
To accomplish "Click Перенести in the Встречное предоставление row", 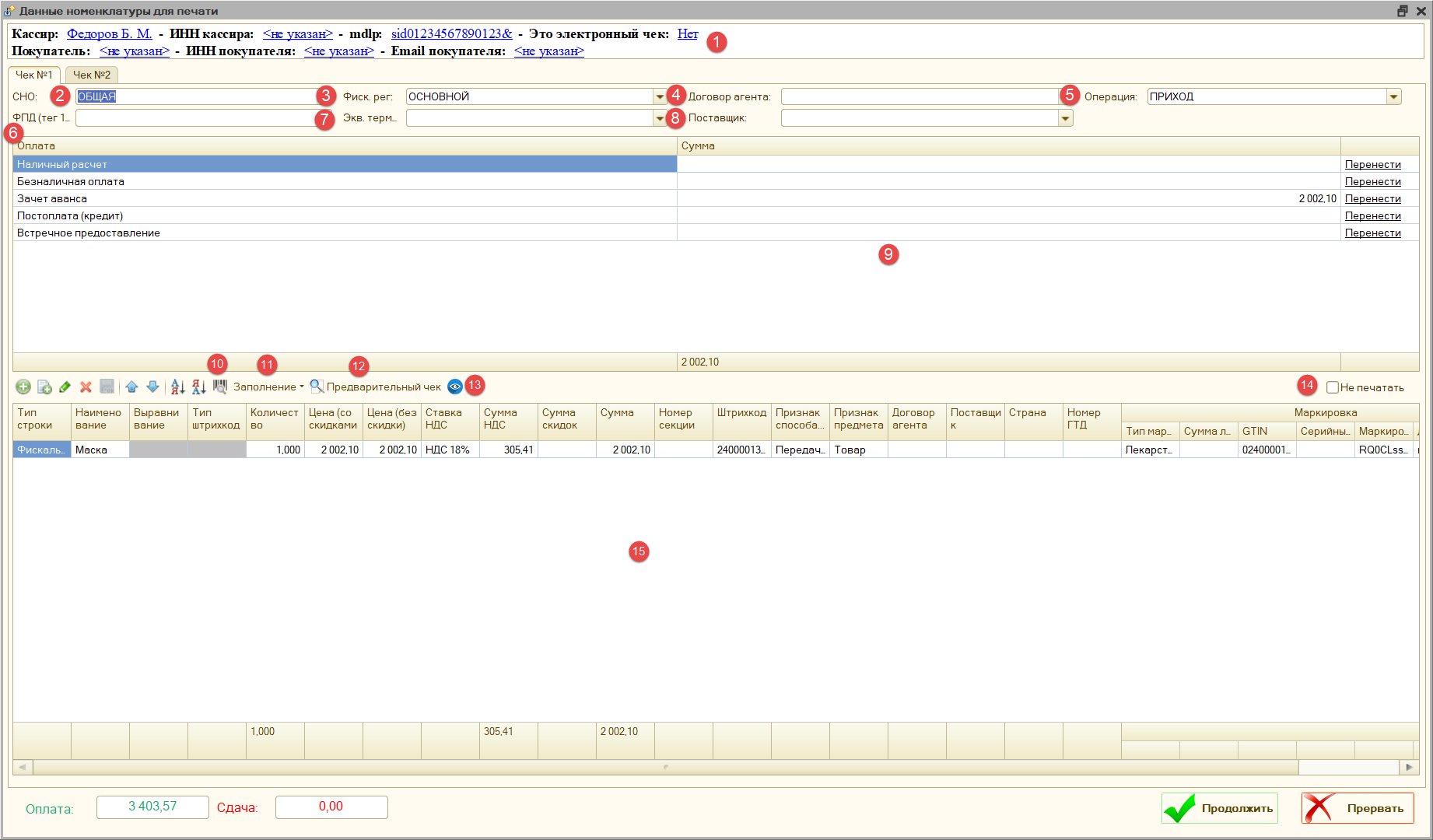I will coord(1373,233).
